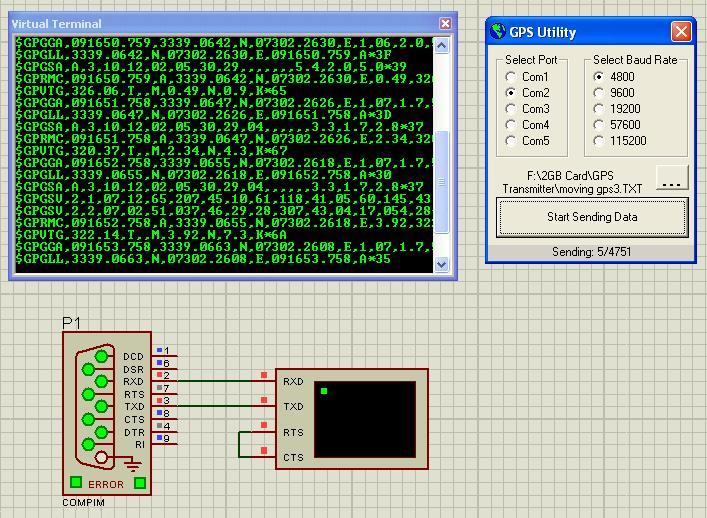Click the GPS Utility globe icon
Image resolution: width=707 pixels, height=518 pixels.
498,32
